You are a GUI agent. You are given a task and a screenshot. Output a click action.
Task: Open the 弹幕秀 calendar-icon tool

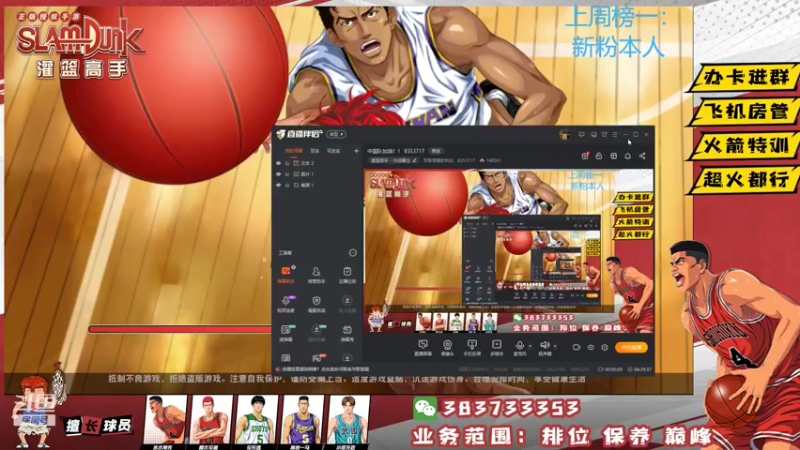pyautogui.click(x=347, y=332)
